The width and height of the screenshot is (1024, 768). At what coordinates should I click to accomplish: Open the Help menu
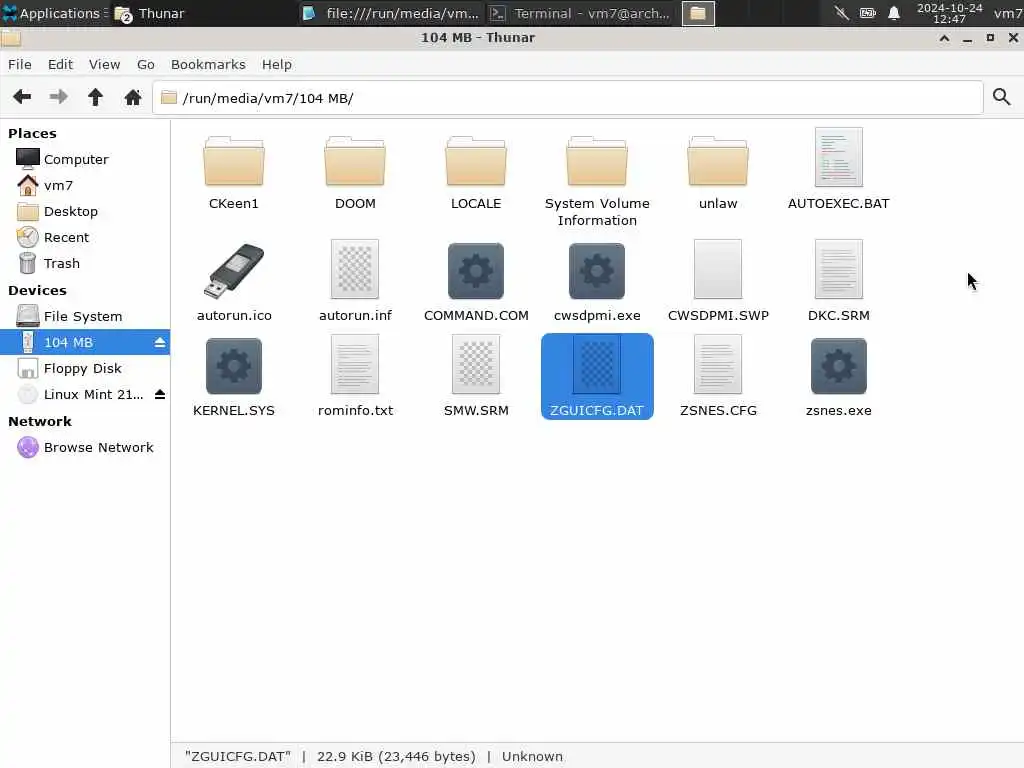(x=277, y=64)
